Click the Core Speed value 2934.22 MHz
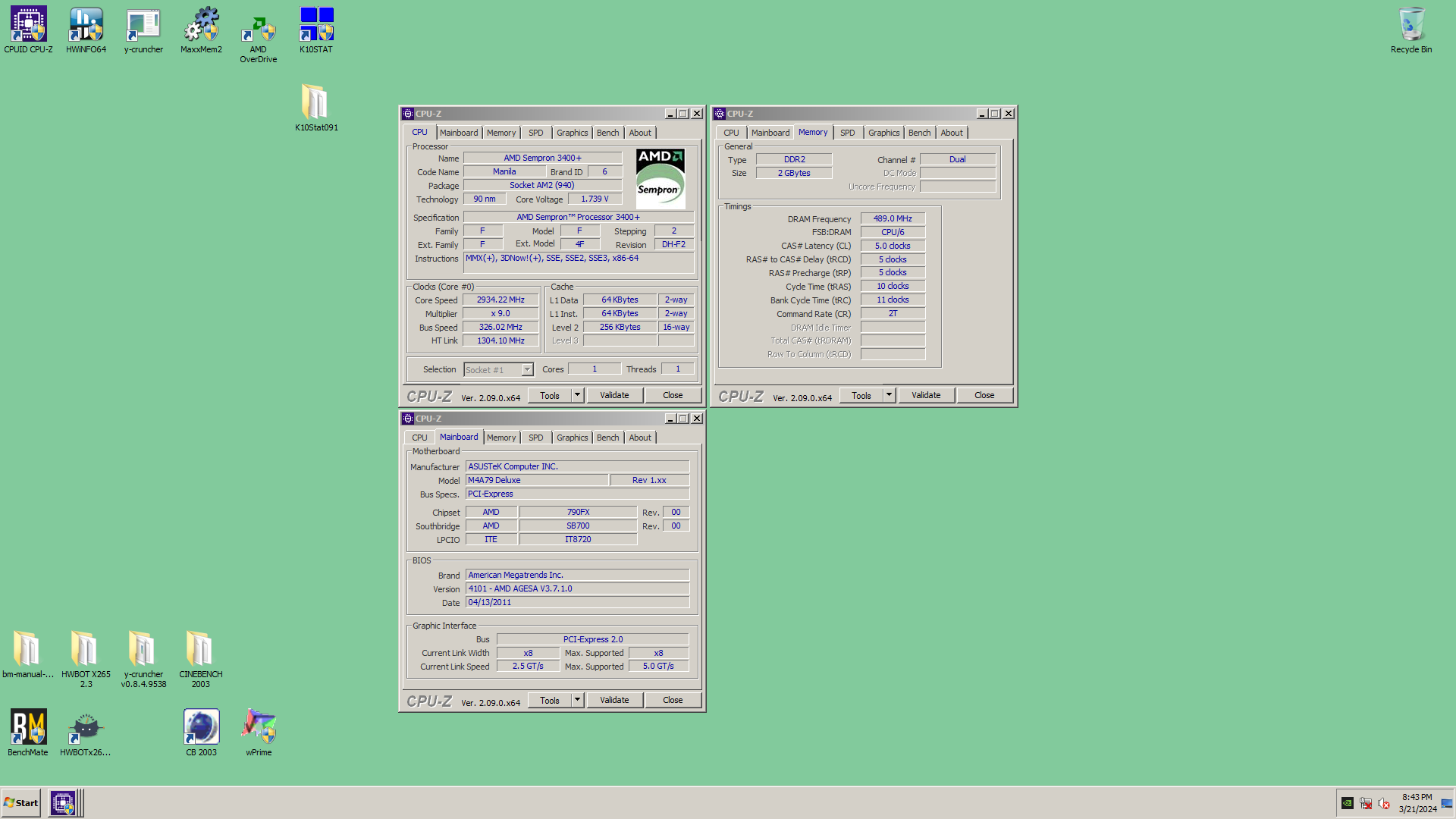Viewport: 1456px width, 819px height. coord(500,300)
